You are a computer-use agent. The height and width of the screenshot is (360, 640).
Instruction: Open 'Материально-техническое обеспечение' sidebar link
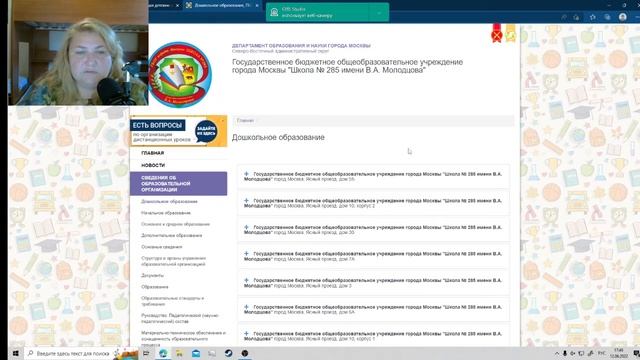(x=183, y=338)
